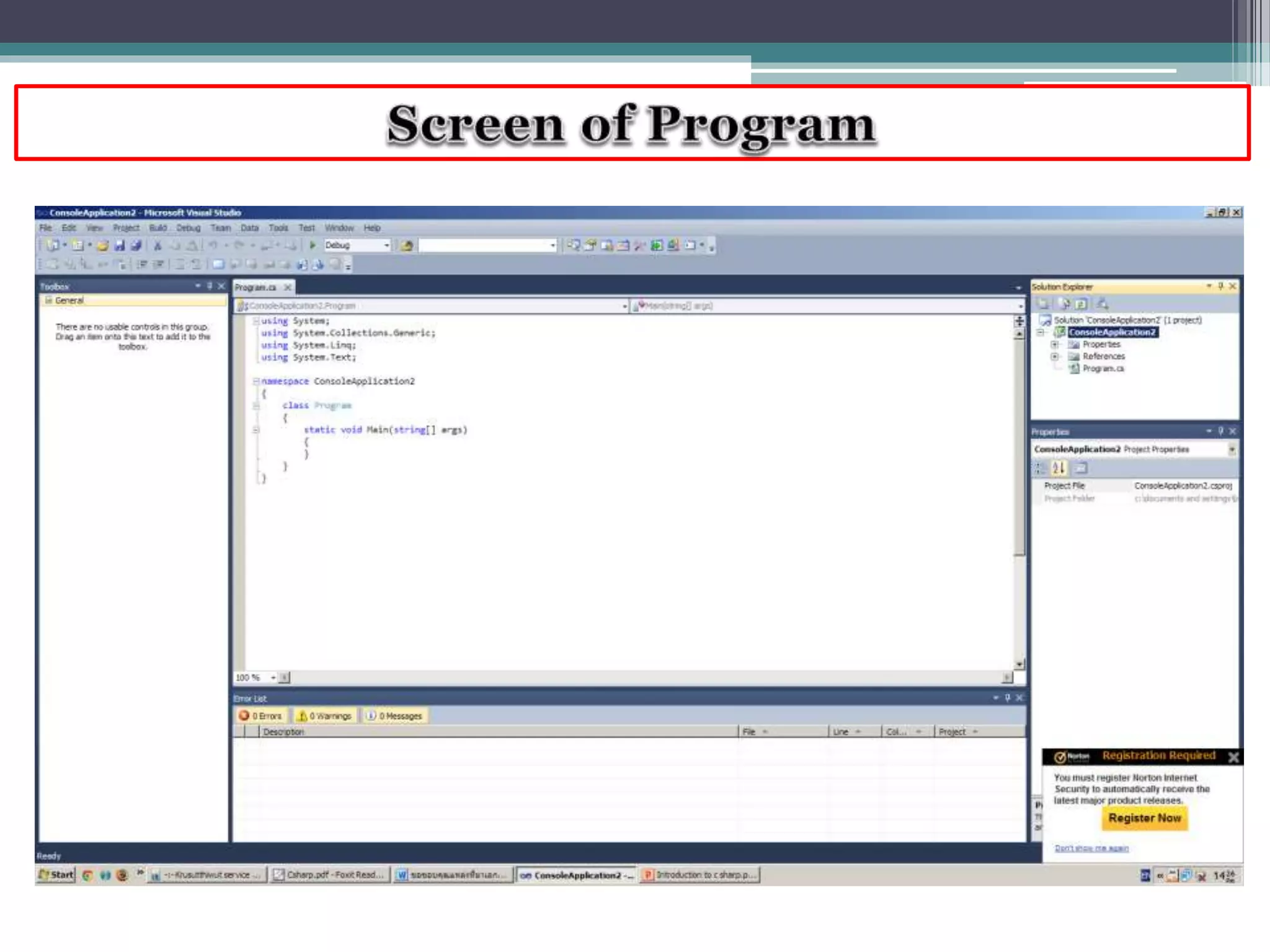Select Program.cs in Solution Explorer

click(1103, 369)
